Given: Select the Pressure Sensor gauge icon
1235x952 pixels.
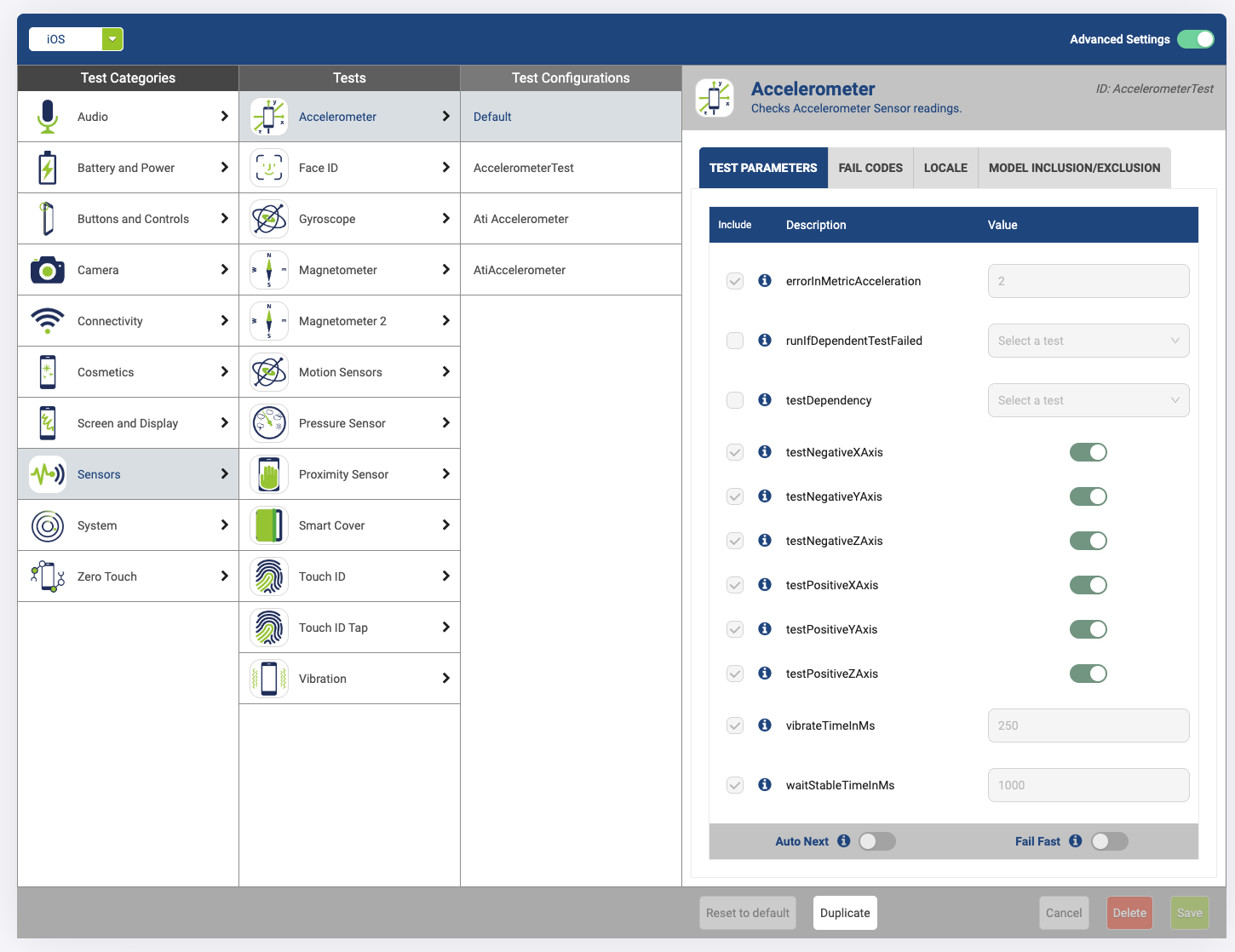Looking at the screenshot, I should coord(269,423).
